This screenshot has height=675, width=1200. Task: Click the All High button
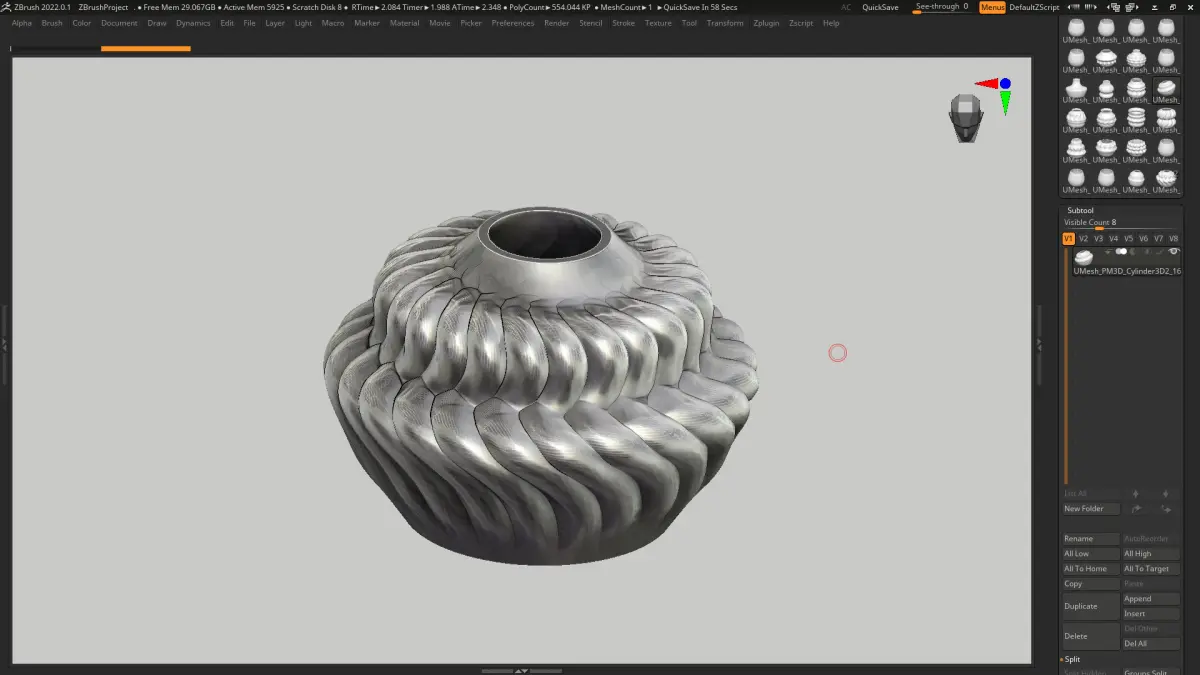(x=1151, y=554)
